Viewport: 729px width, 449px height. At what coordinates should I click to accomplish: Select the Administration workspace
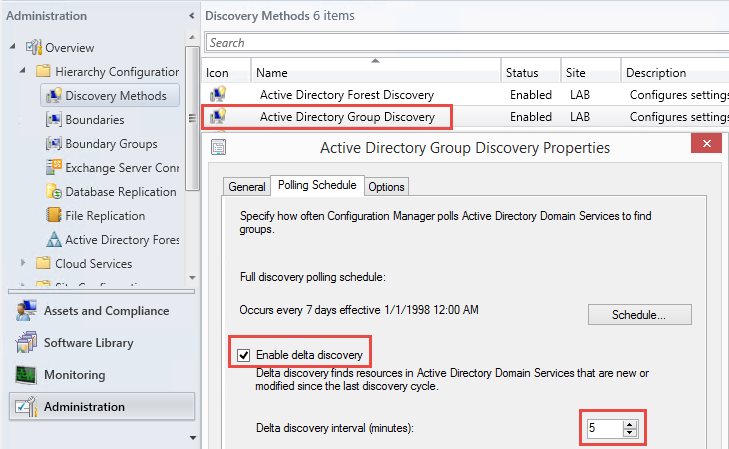(x=102, y=407)
